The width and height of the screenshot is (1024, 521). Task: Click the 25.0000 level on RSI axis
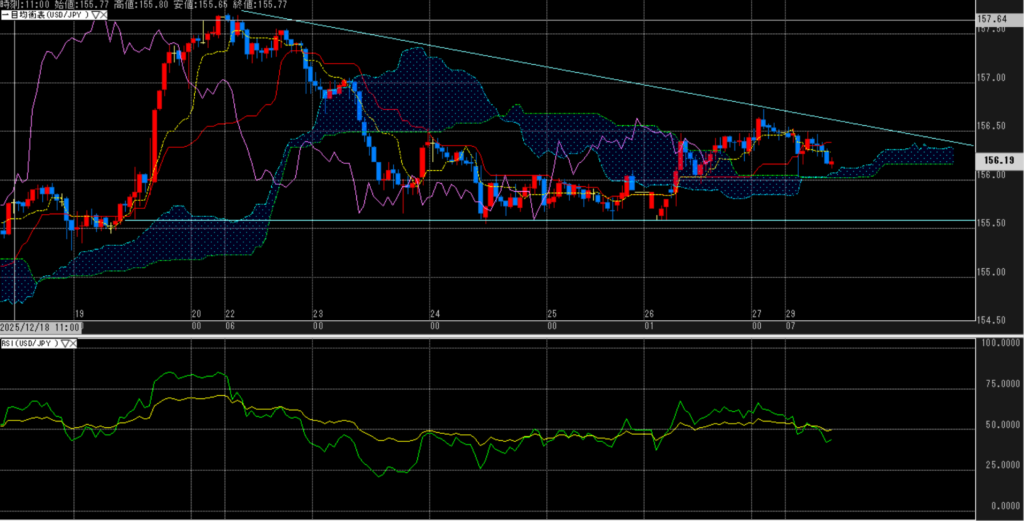[1000, 465]
